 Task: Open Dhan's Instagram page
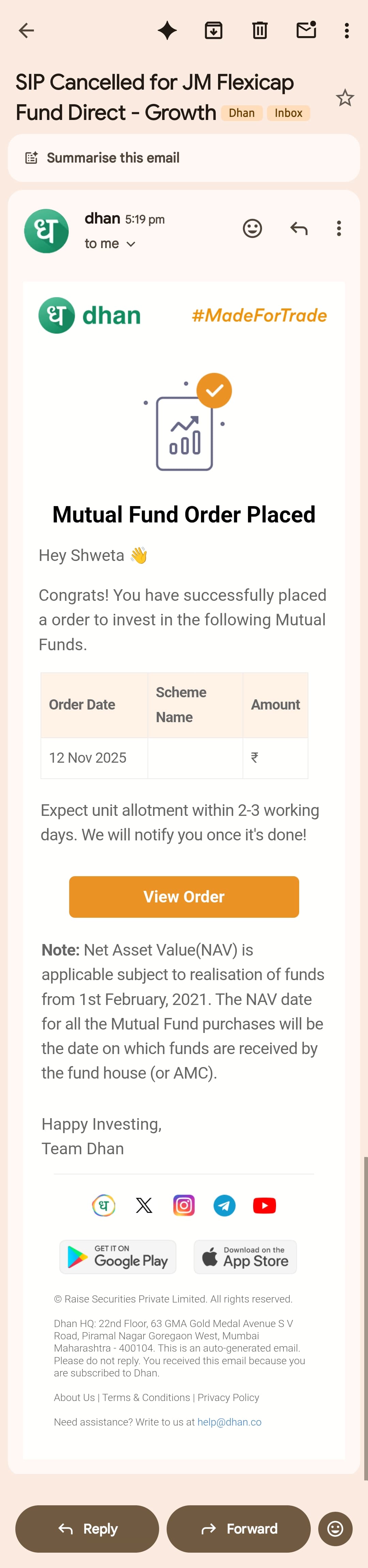pyautogui.click(x=184, y=1205)
